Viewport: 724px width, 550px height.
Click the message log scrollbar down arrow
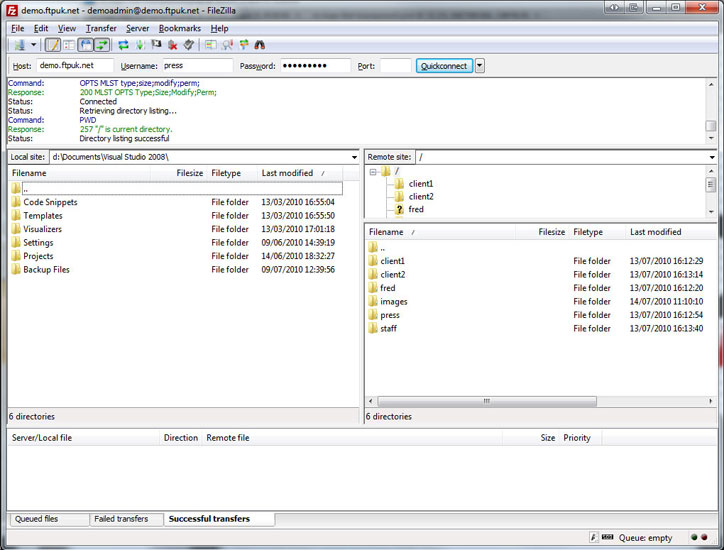tap(711, 139)
